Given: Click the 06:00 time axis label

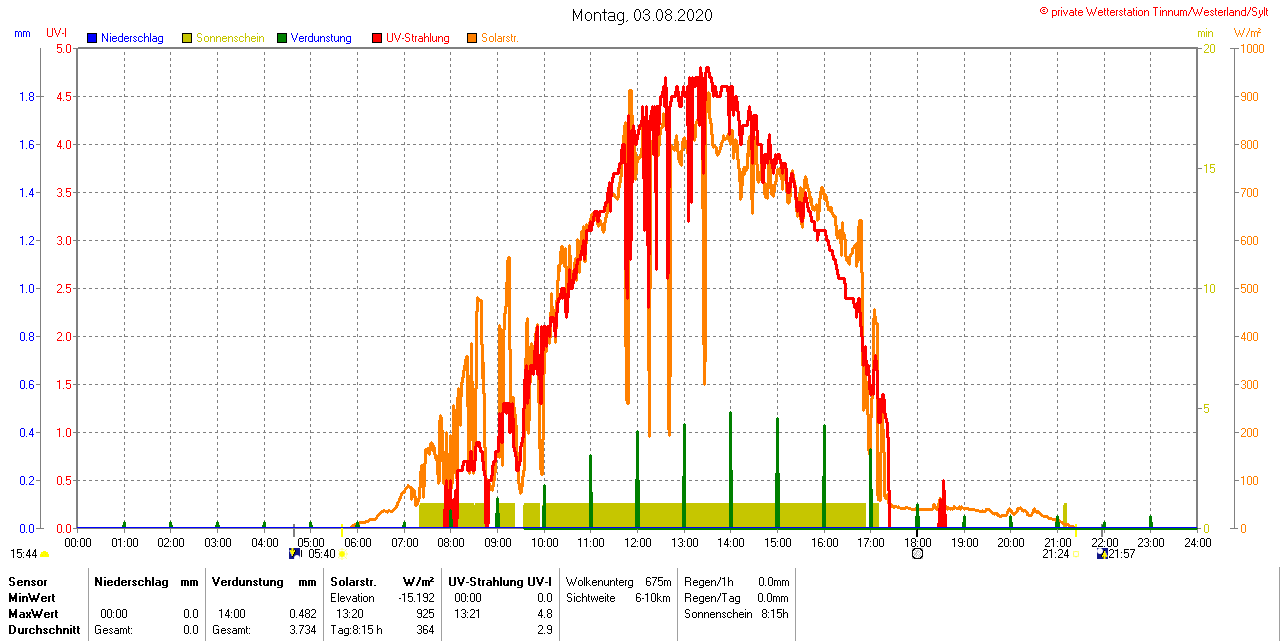Looking at the screenshot, I should (x=357, y=542).
